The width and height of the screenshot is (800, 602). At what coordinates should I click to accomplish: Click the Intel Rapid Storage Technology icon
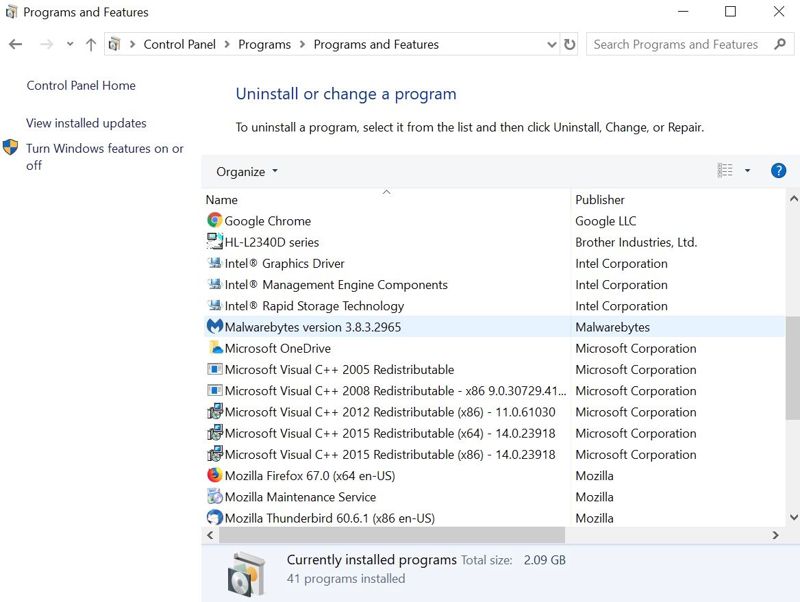(x=215, y=305)
